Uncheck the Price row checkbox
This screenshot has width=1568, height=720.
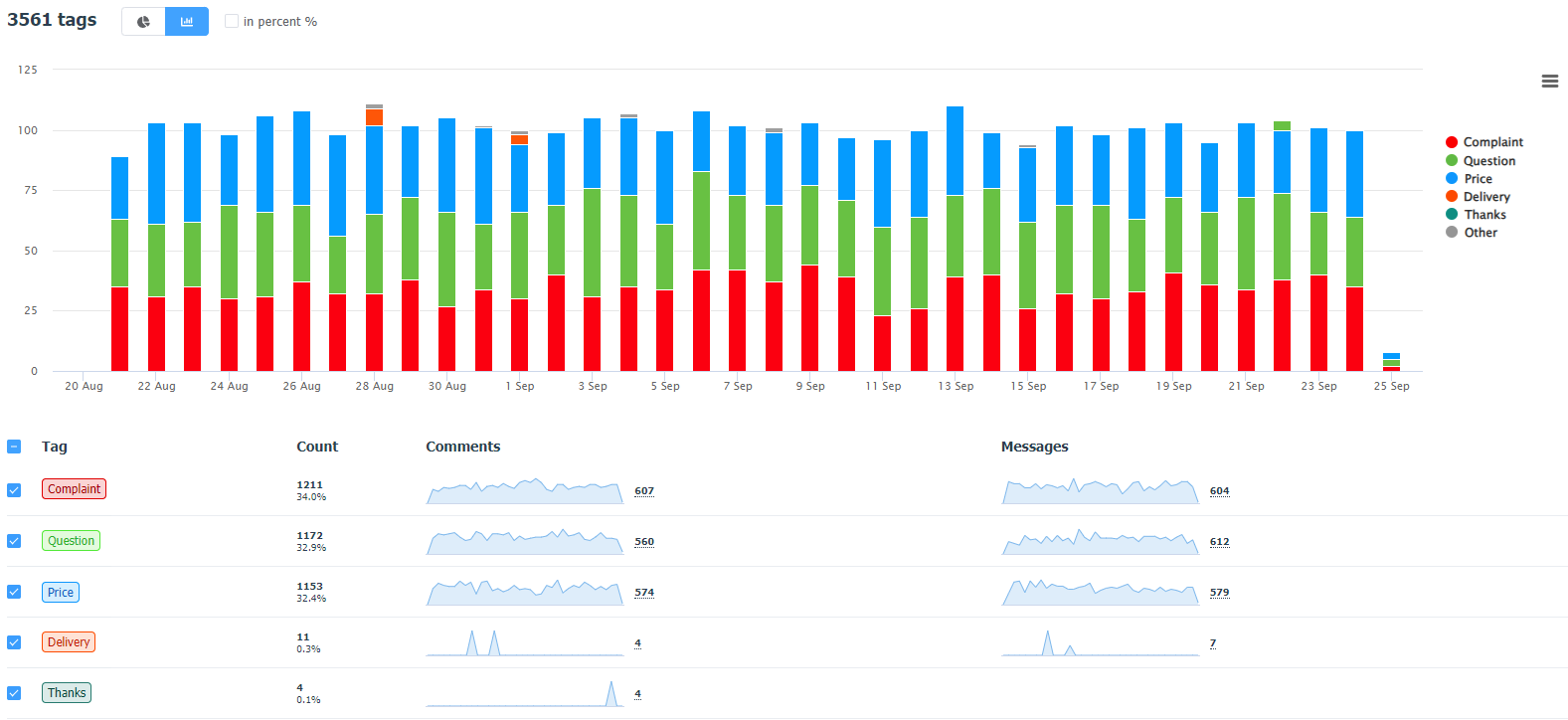(14, 592)
